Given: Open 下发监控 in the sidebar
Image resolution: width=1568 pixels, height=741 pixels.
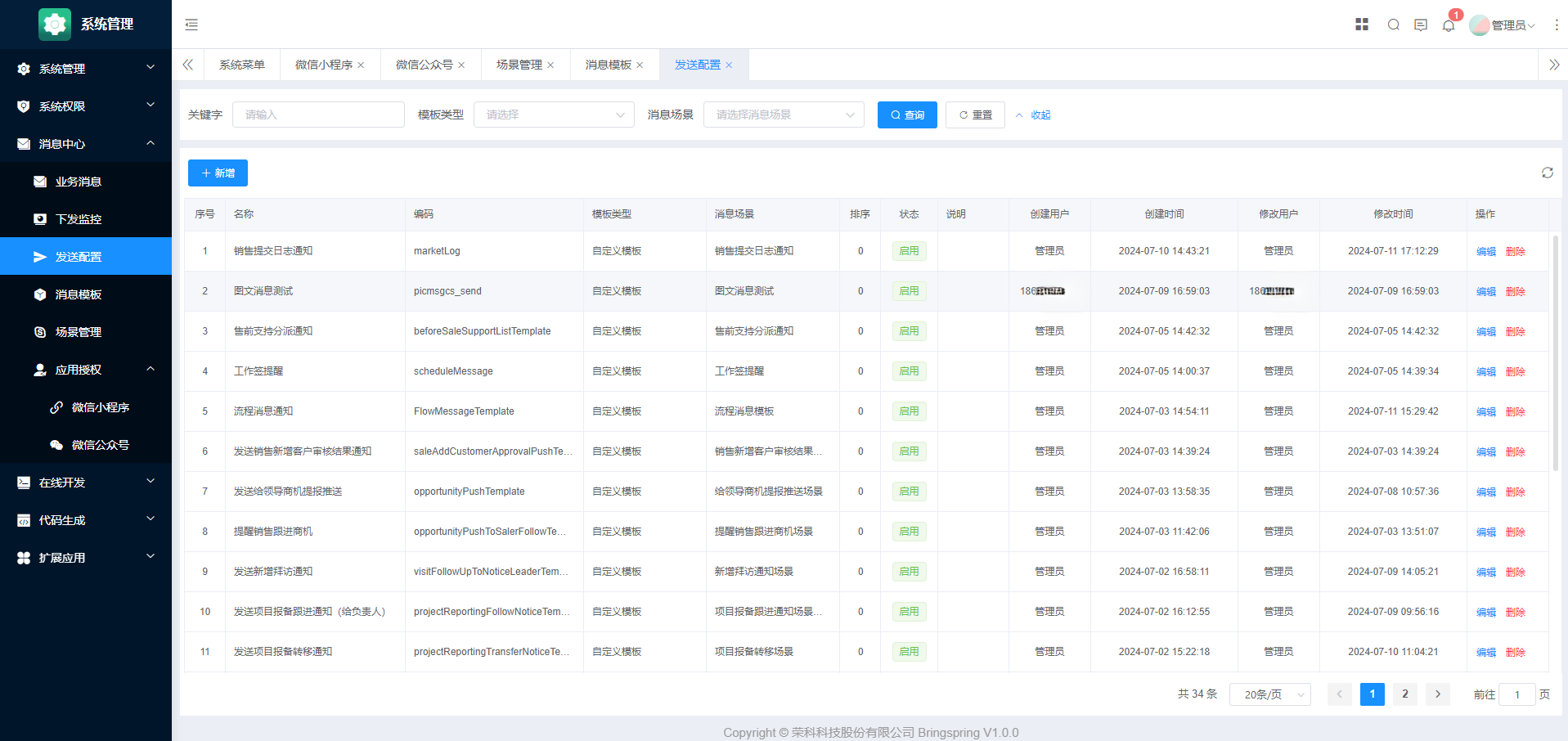Looking at the screenshot, I should [79, 219].
